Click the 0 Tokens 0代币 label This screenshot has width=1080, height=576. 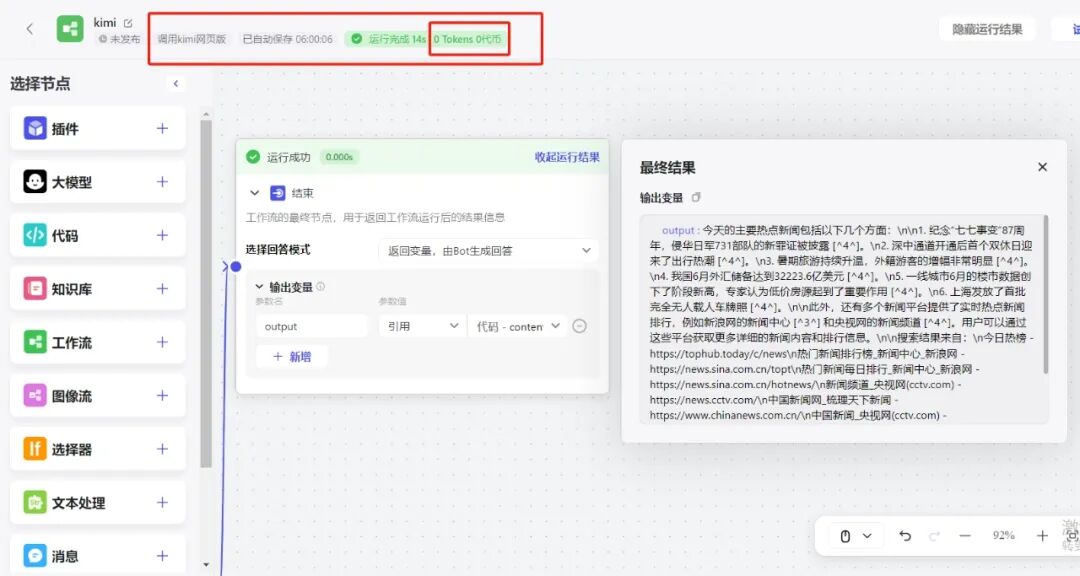pos(468,39)
